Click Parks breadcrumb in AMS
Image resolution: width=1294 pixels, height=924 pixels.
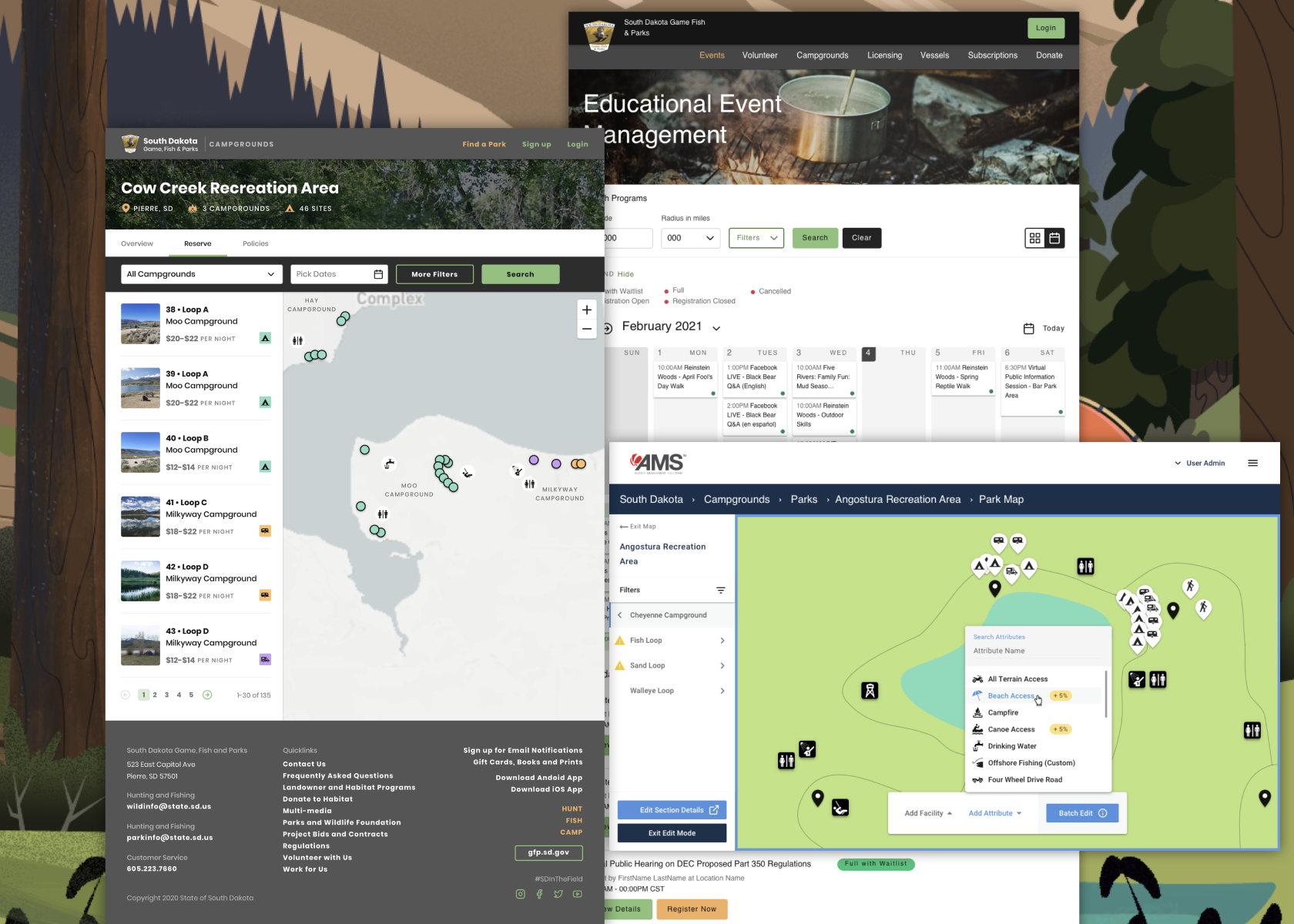coord(803,500)
